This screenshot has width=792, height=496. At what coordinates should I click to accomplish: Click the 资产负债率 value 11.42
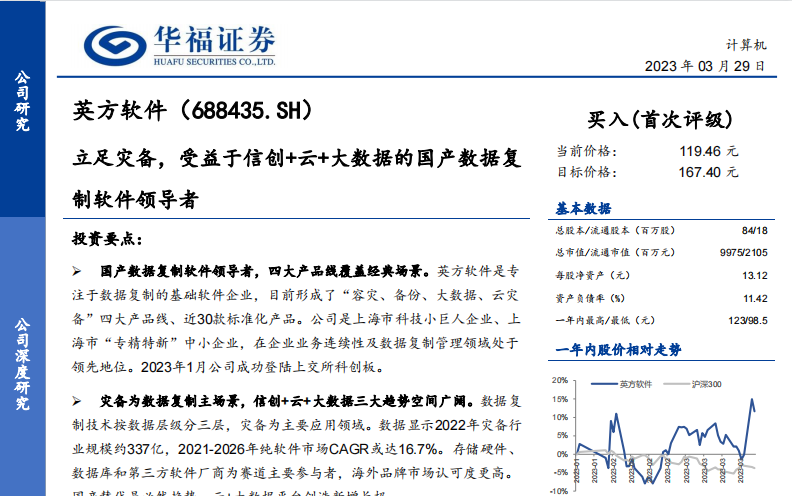(x=755, y=299)
